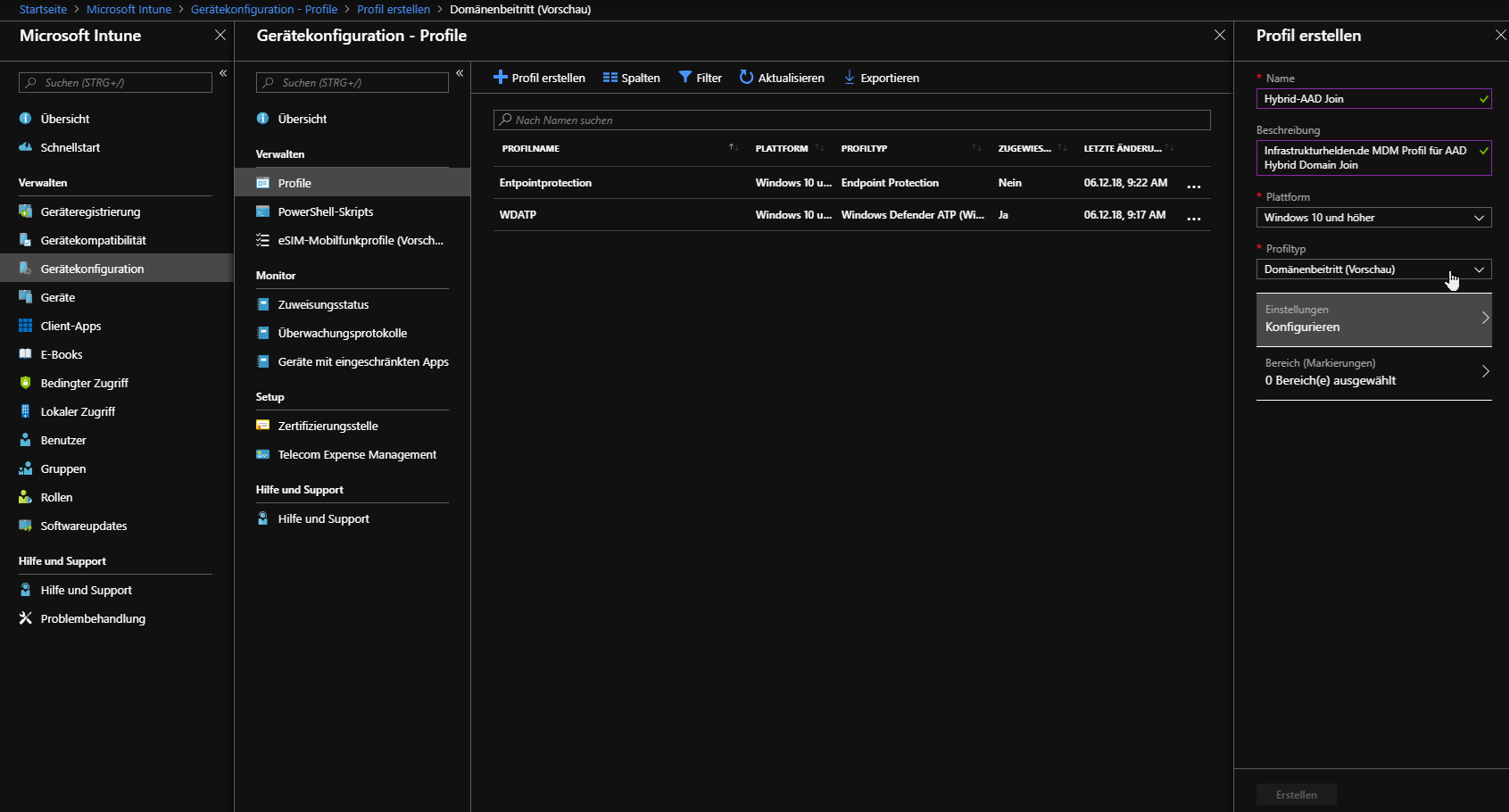1509x812 pixels.
Task: Sort by ZUGEWIES... column arrows
Action: (1062, 148)
